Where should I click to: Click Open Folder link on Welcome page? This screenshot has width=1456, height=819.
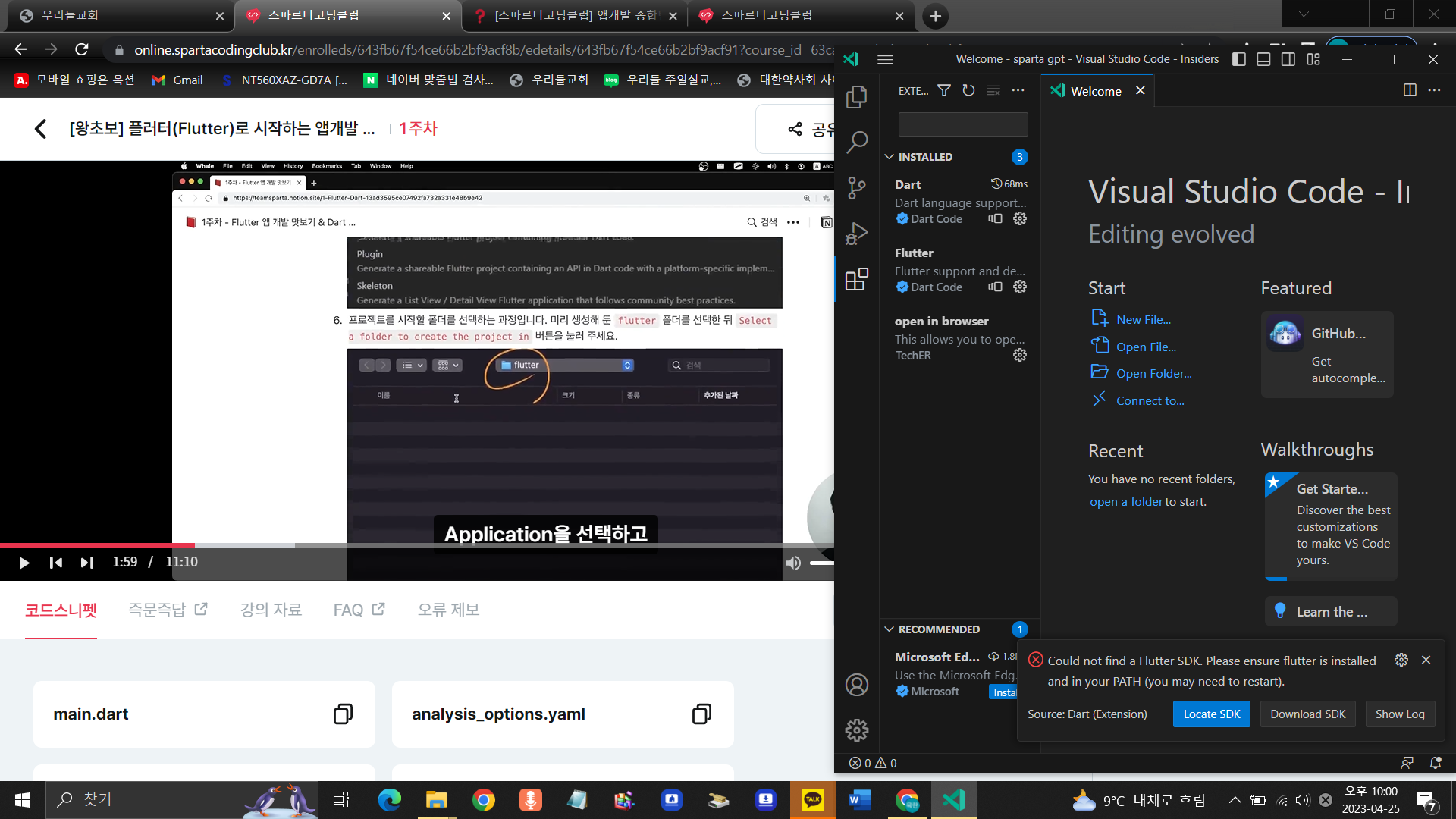coord(1153,373)
